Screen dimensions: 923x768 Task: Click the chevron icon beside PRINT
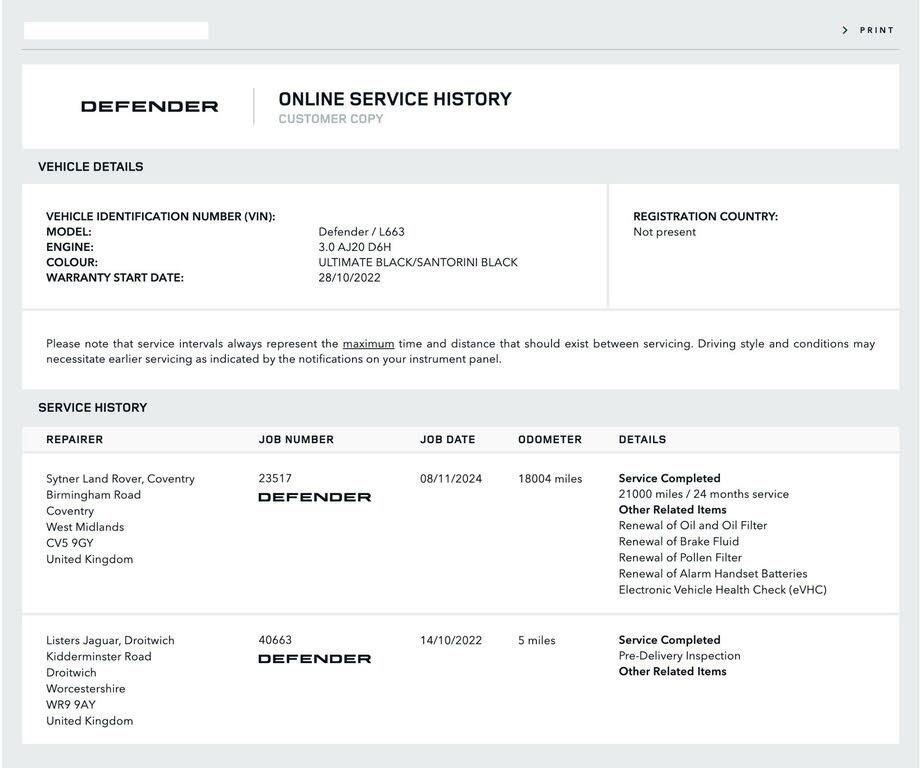coord(845,30)
